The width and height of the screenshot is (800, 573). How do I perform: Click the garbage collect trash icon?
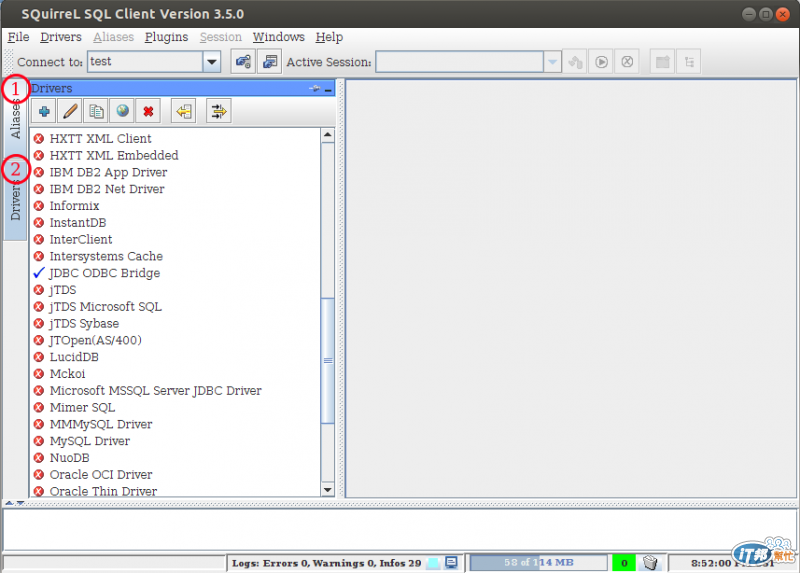[x=650, y=563]
